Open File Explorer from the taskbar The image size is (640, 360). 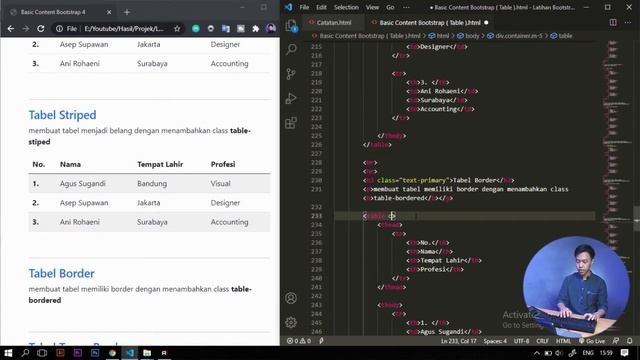[147, 353]
